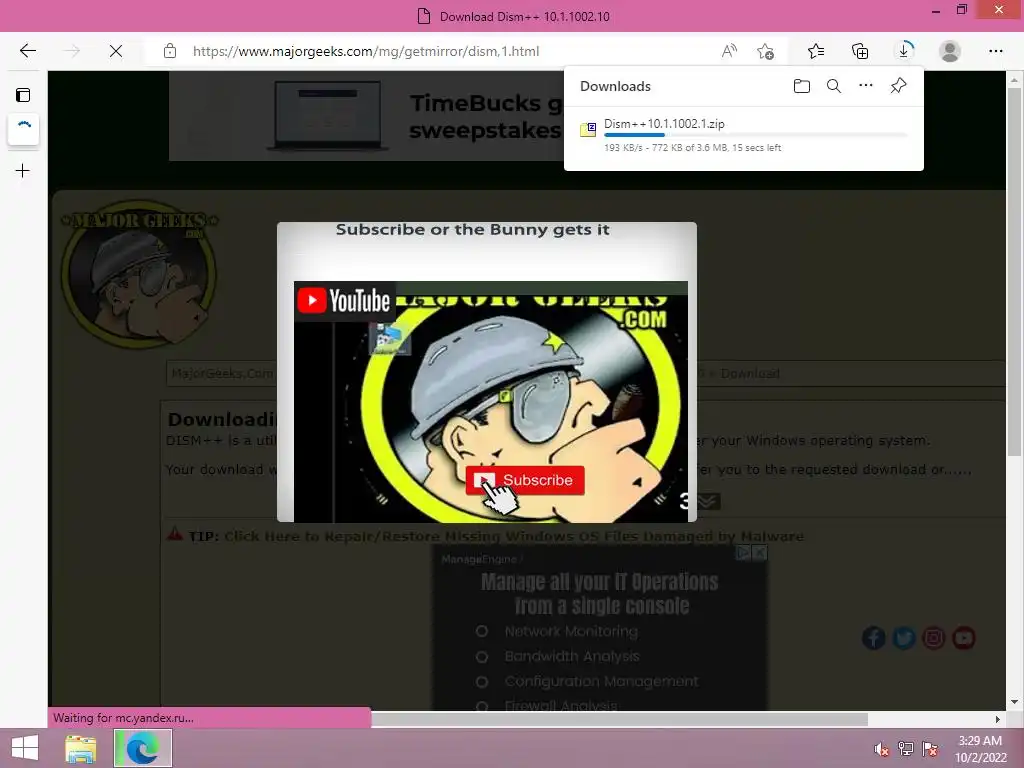Click the address bar URL

(x=366, y=51)
